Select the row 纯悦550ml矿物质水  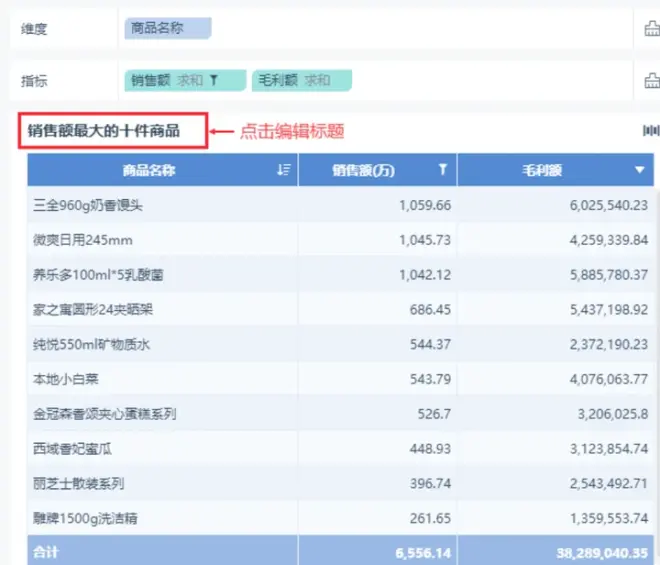tap(341, 344)
